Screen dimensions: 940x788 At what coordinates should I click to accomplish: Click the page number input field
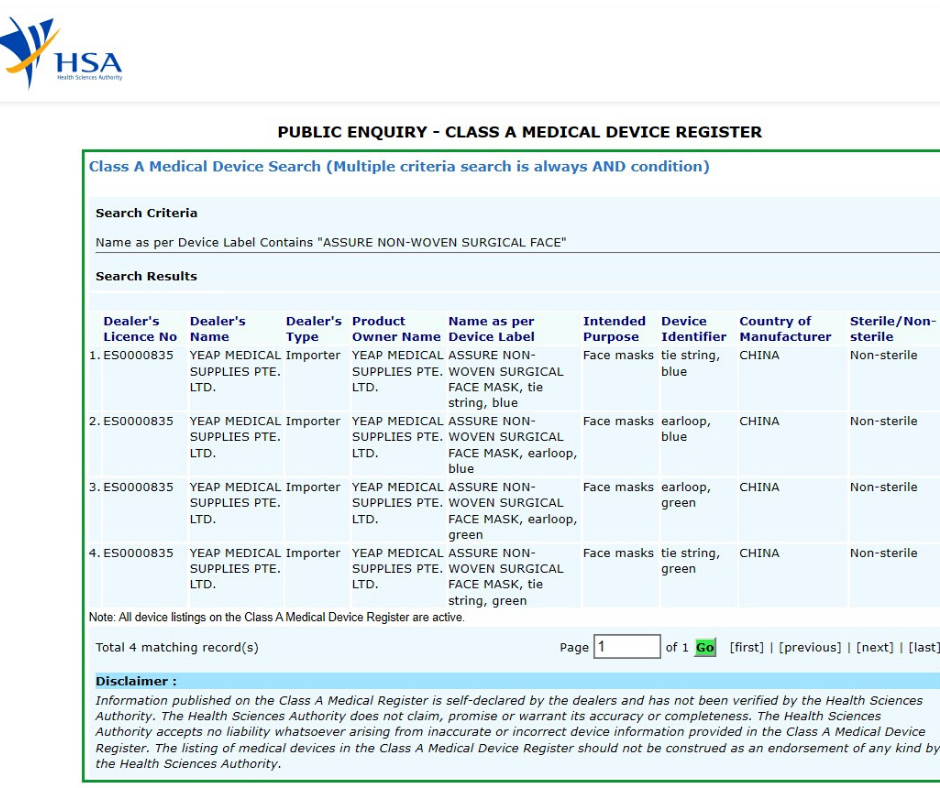click(627, 646)
